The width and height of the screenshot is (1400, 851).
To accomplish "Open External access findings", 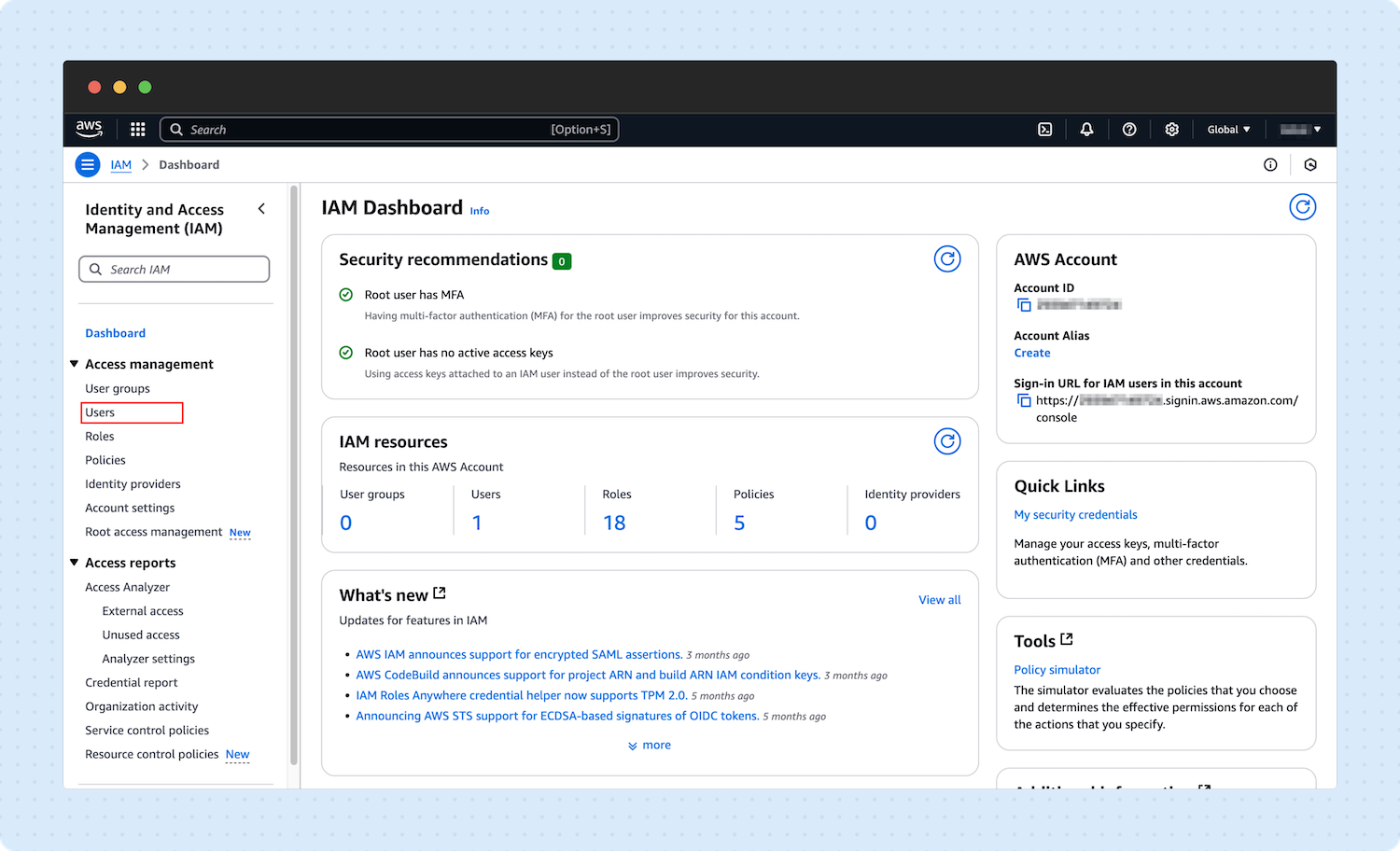I will tap(143, 611).
